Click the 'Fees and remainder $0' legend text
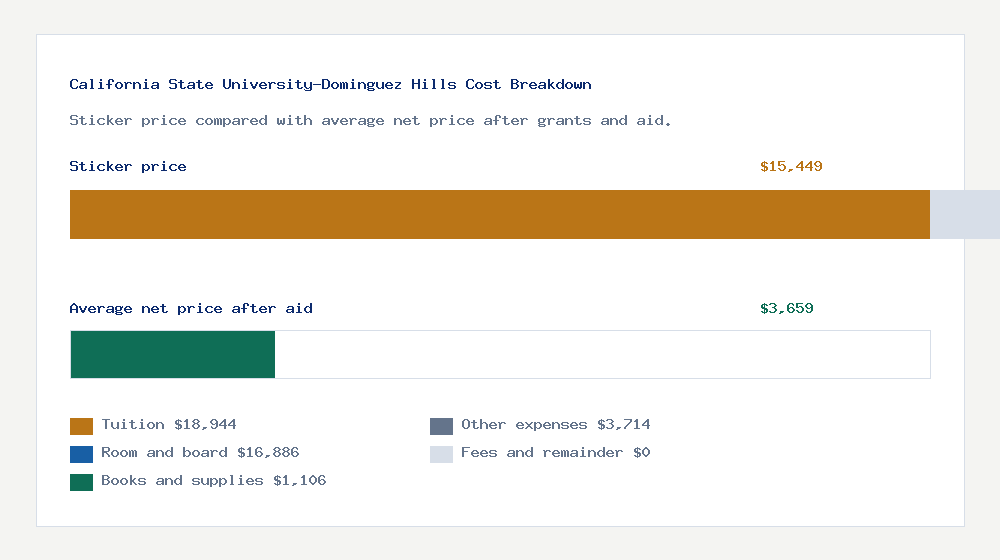Viewport: 1000px width, 560px height. point(555,453)
